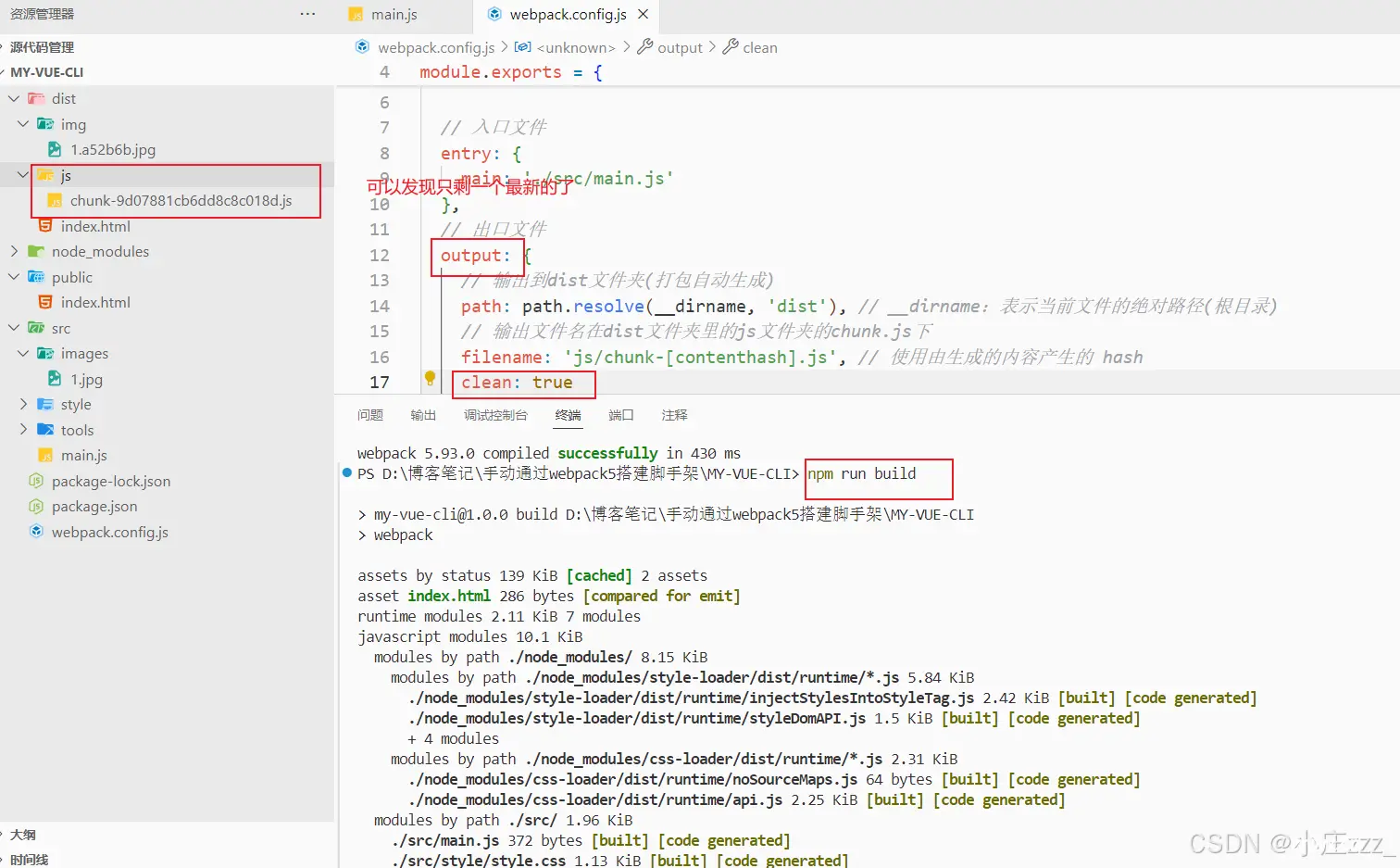This screenshot has height=868, width=1400.
Task: Collapse the public folder chevron
Action: 14,277
